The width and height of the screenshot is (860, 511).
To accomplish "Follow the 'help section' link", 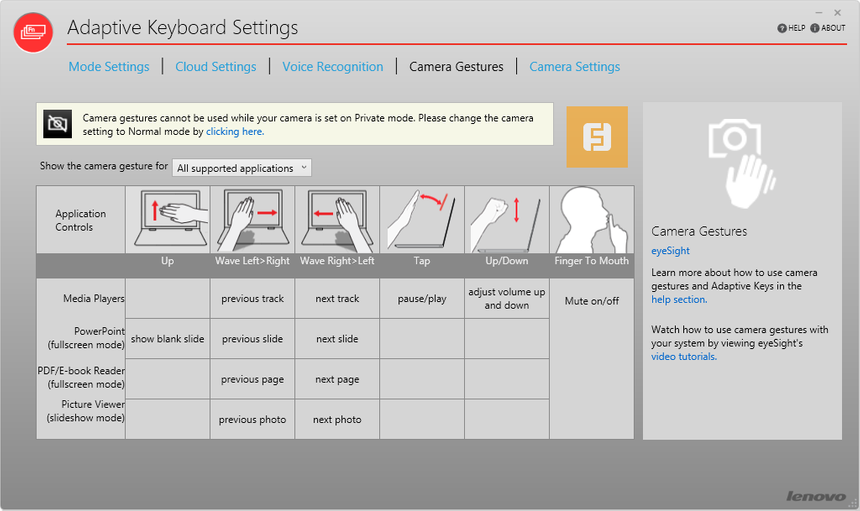I will (x=679, y=300).
